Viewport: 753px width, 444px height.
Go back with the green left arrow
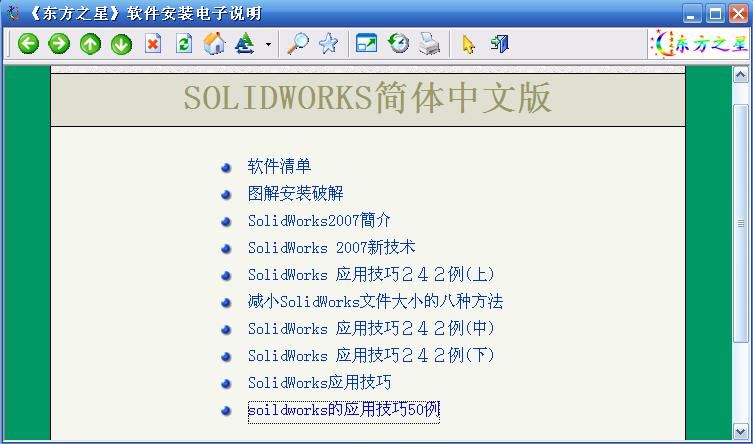point(28,44)
